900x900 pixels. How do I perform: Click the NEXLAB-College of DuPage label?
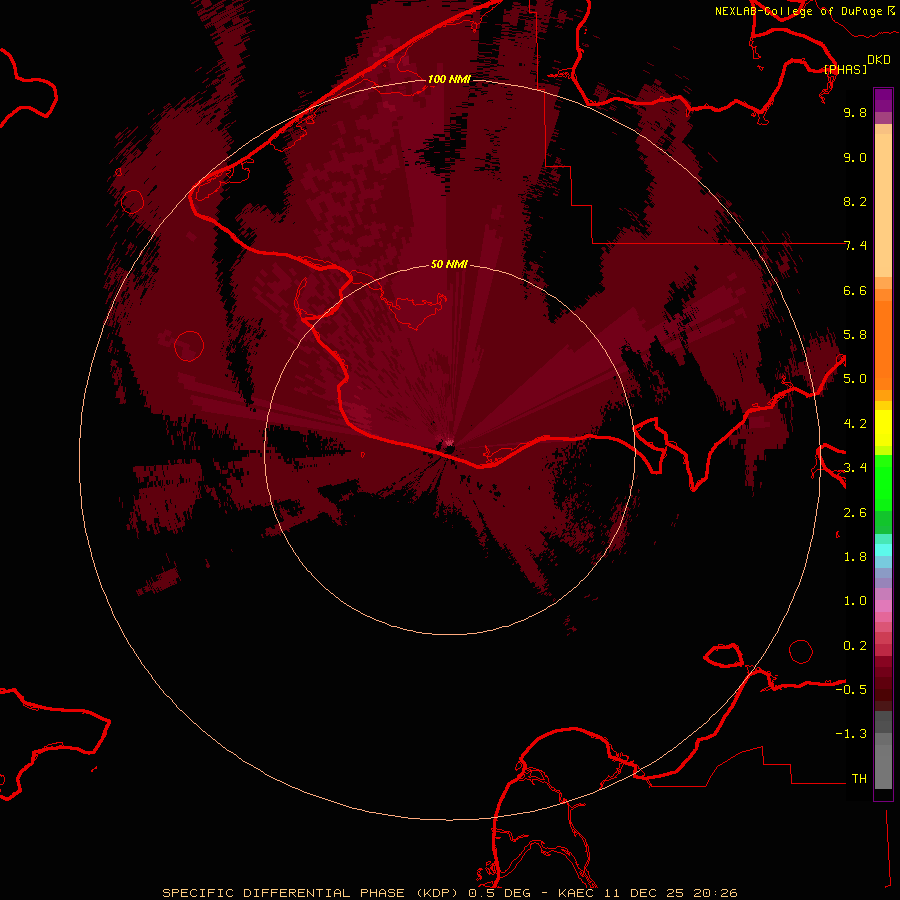click(799, 11)
